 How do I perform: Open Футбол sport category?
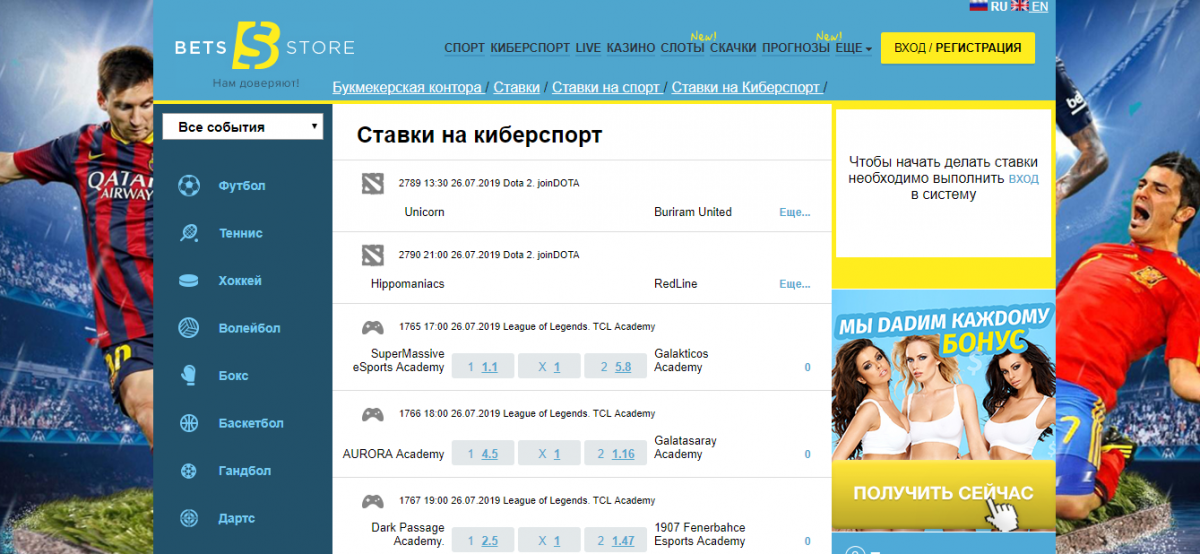coord(242,186)
